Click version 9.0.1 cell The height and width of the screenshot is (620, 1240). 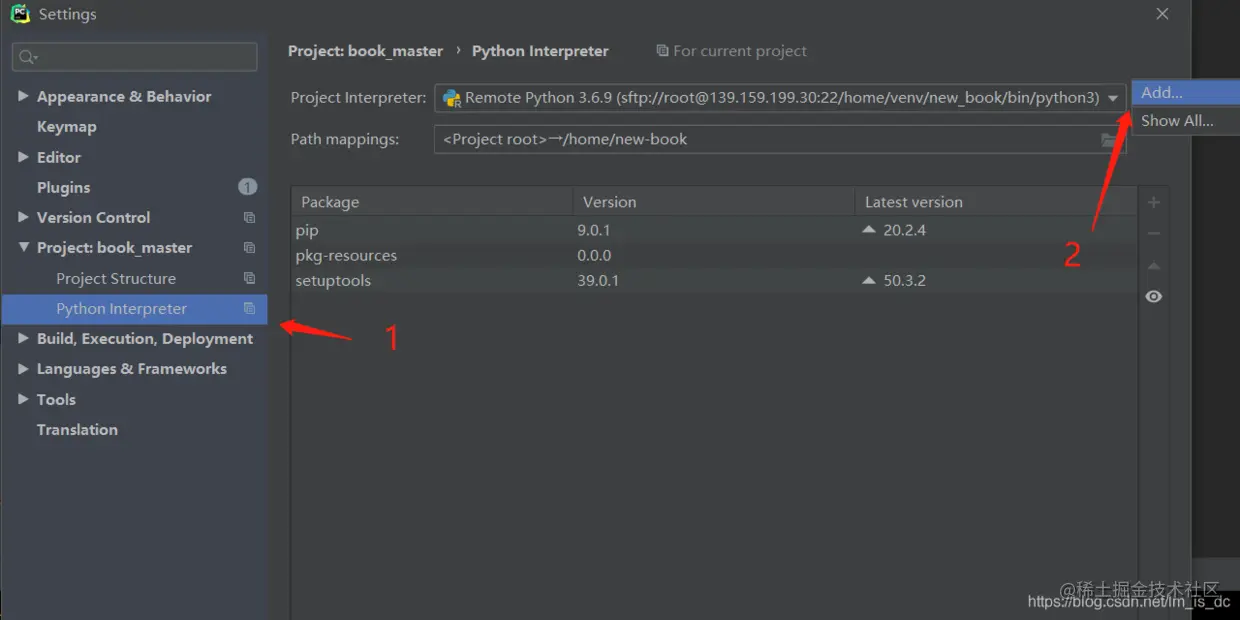[x=594, y=230]
